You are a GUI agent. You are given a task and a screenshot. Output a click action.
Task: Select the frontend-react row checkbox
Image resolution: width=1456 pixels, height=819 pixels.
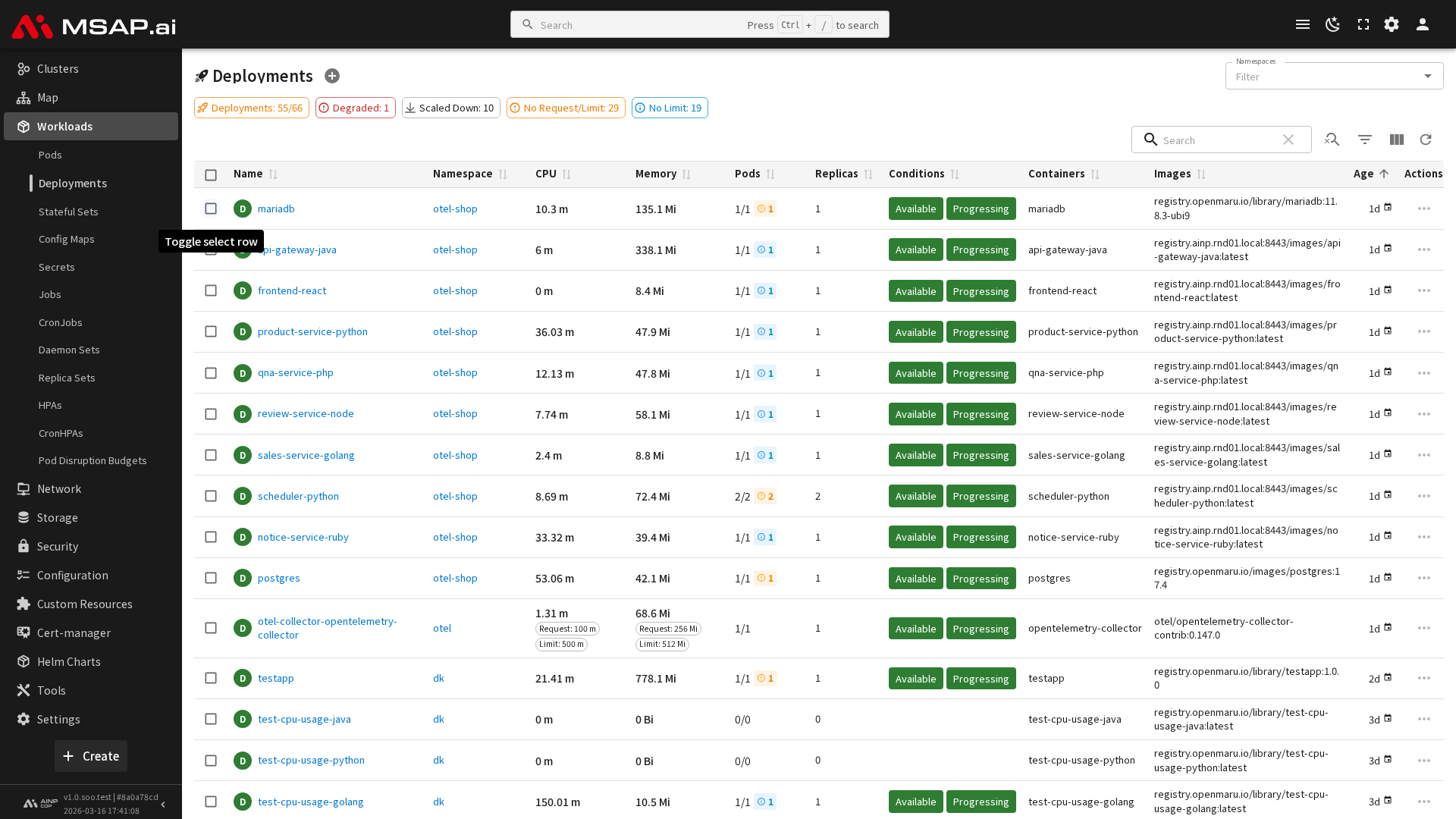(211, 290)
